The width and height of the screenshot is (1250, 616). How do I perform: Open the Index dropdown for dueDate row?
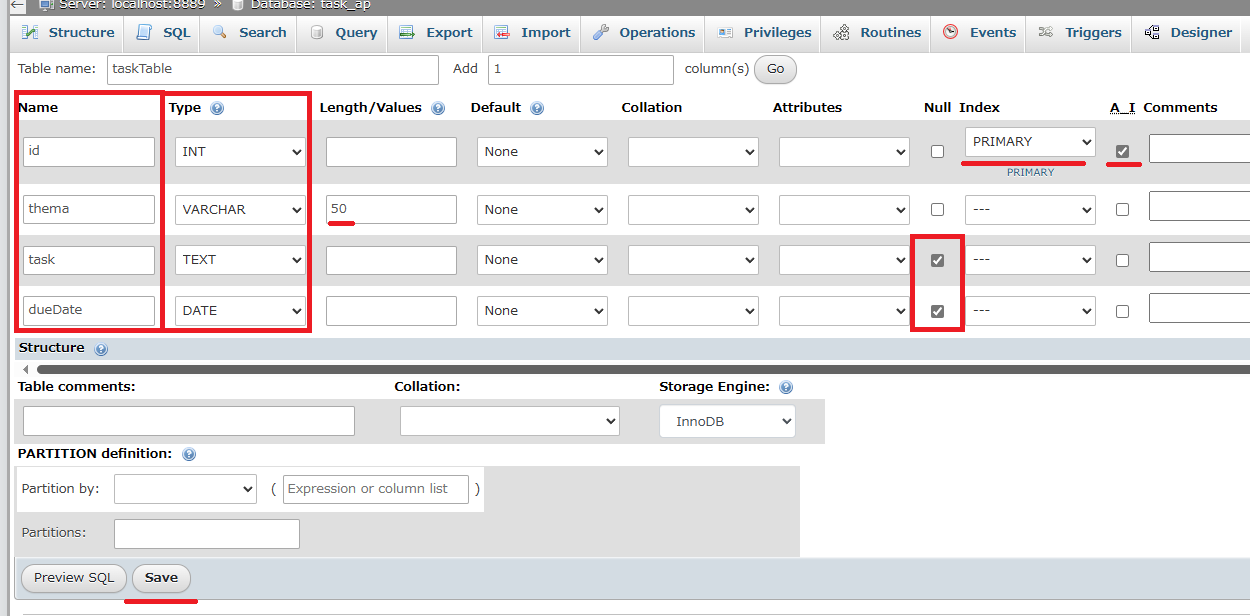1030,311
